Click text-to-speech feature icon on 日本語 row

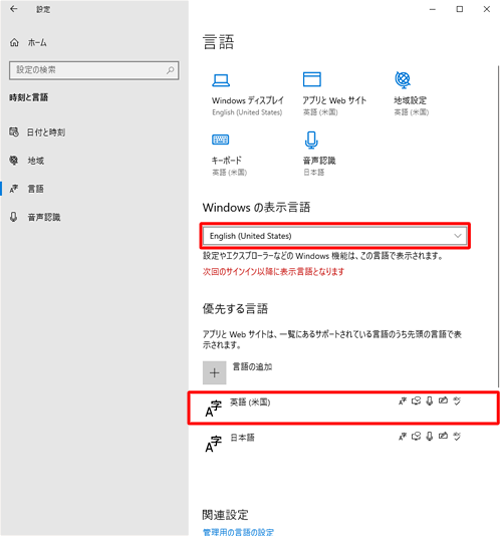point(416,436)
